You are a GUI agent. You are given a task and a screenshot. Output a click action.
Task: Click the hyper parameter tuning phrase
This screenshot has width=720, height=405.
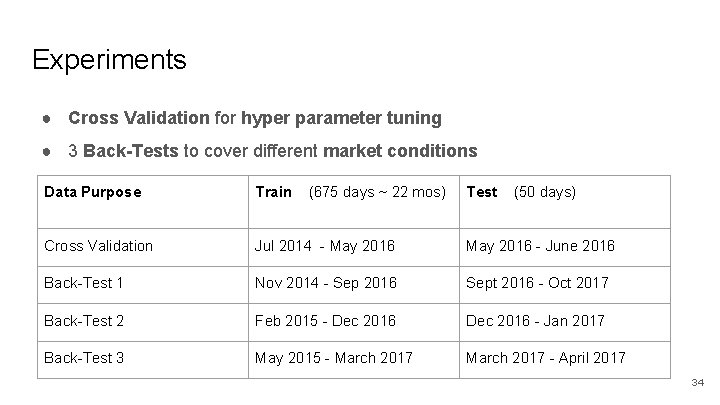point(341,118)
